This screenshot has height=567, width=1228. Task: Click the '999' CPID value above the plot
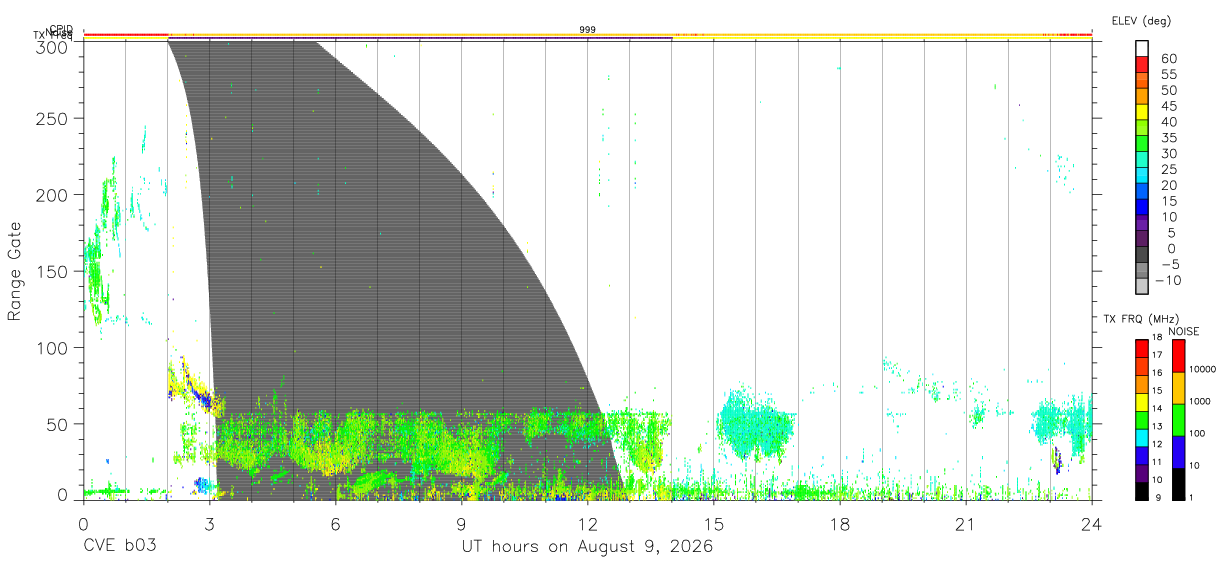click(588, 29)
